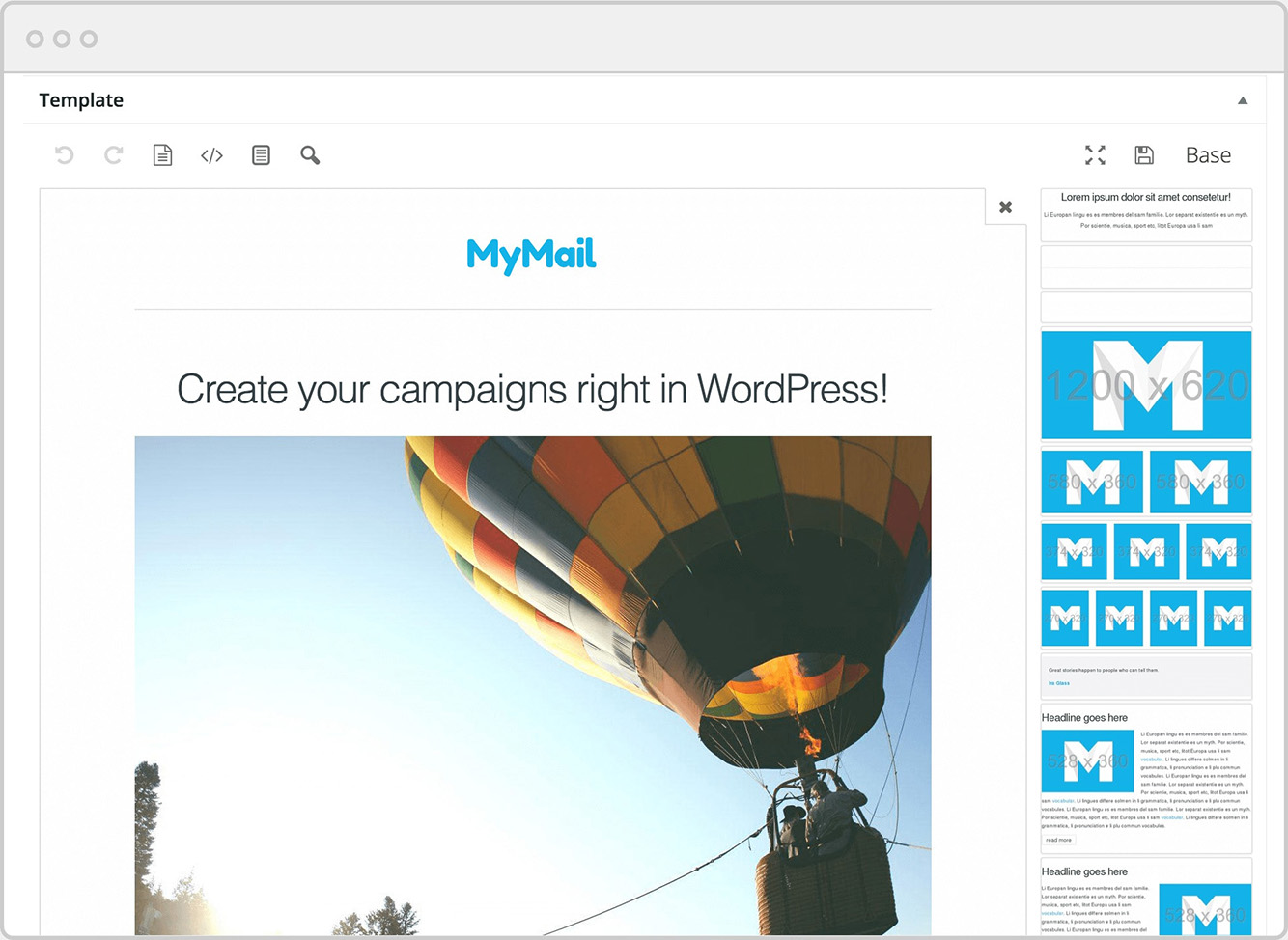Follow the Iris Glass link
This screenshot has width=1288, height=940.
coord(1058,683)
